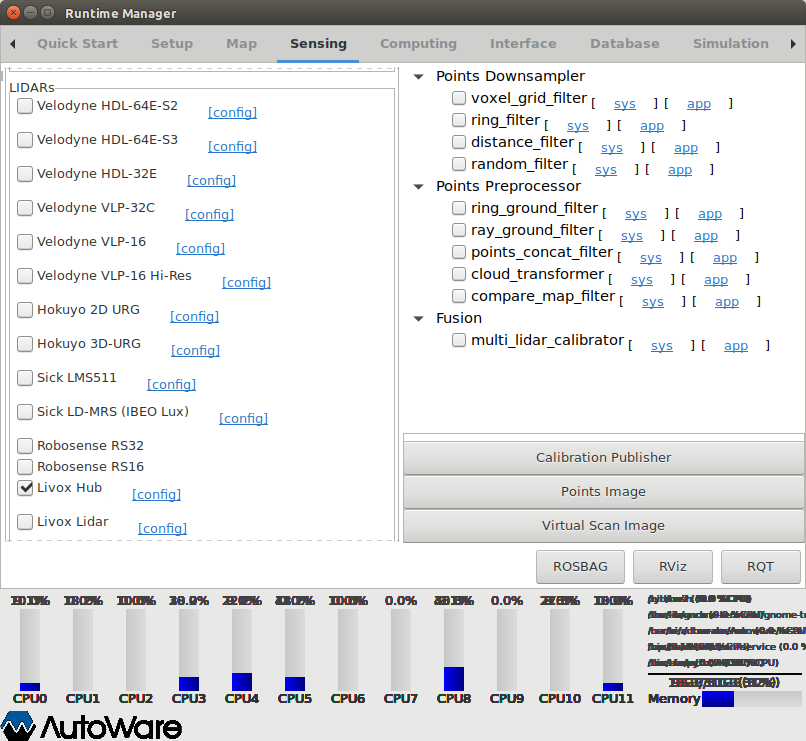Viewport: 806px width, 741px height.
Task: Click sys link for ring_filter
Action: [578, 126]
